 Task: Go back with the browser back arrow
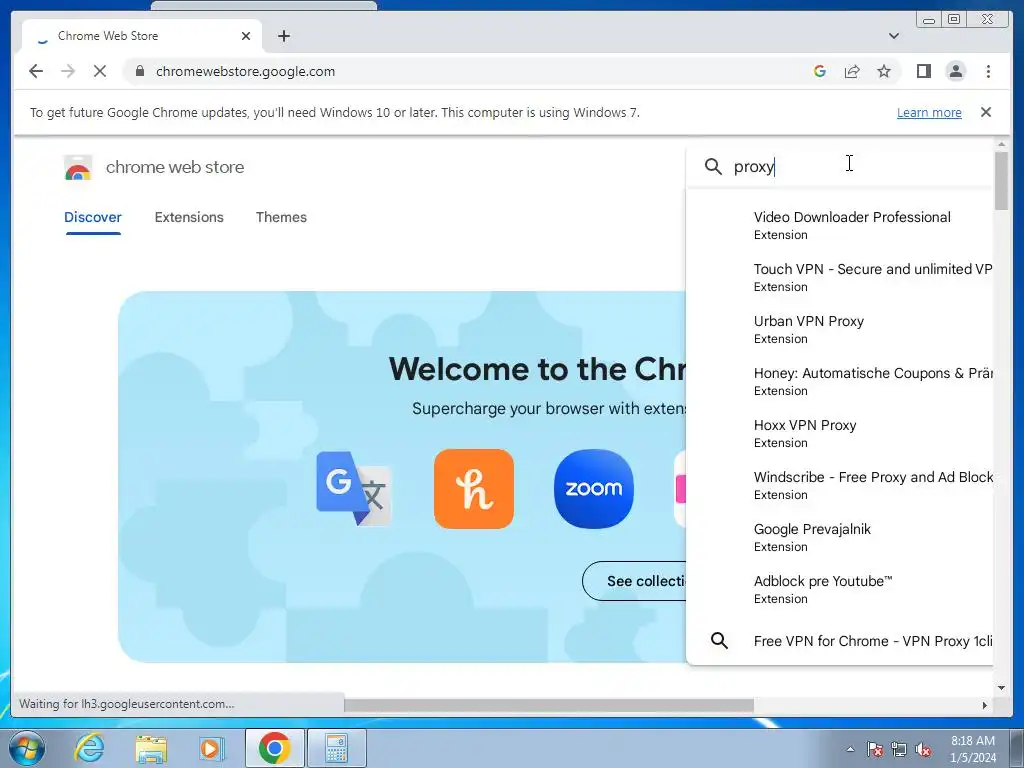36,71
